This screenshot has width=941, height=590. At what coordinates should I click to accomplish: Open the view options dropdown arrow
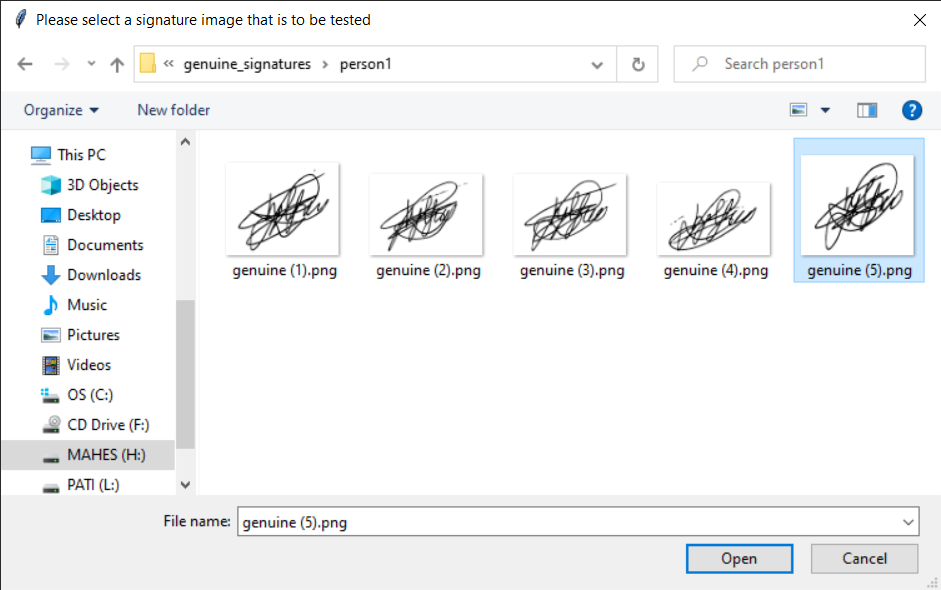point(825,110)
